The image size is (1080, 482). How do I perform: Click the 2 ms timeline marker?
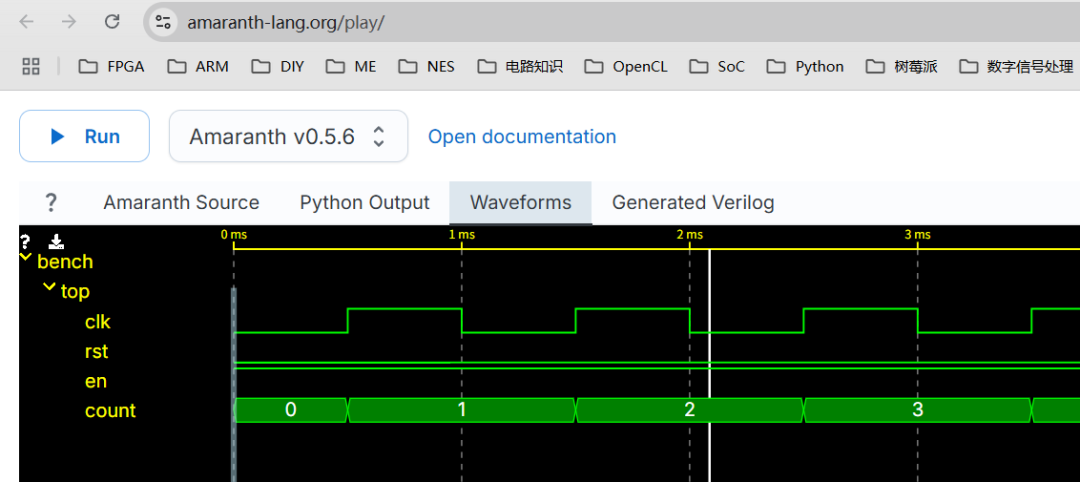(x=689, y=235)
